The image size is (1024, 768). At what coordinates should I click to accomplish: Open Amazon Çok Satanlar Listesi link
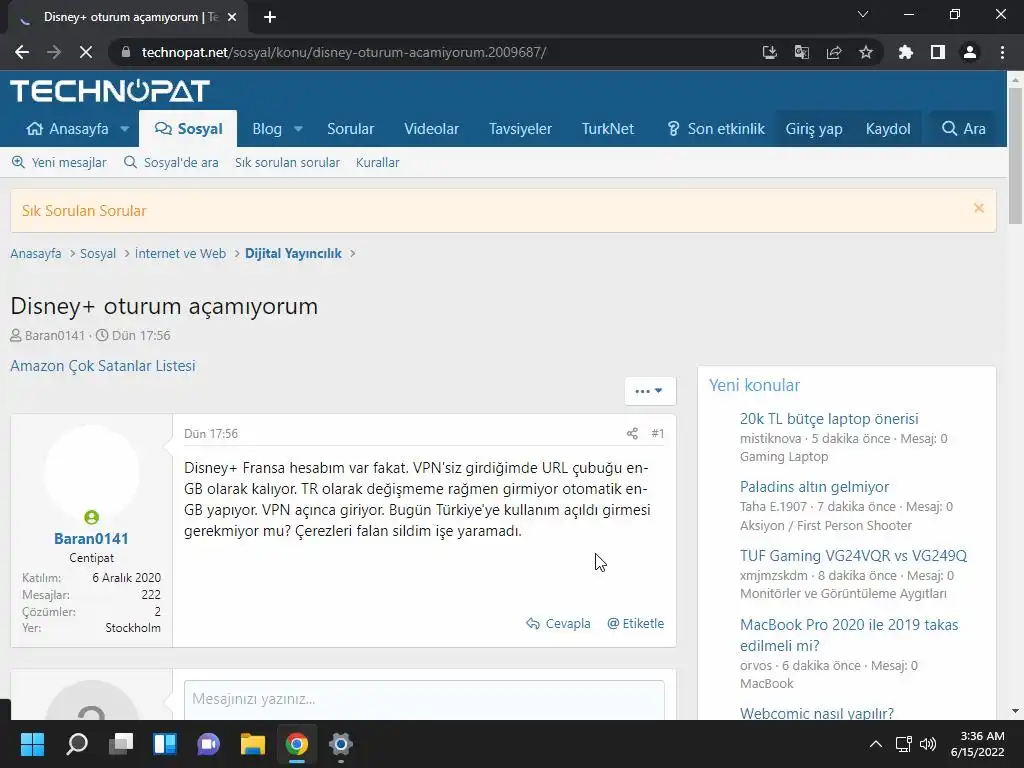[x=103, y=366]
